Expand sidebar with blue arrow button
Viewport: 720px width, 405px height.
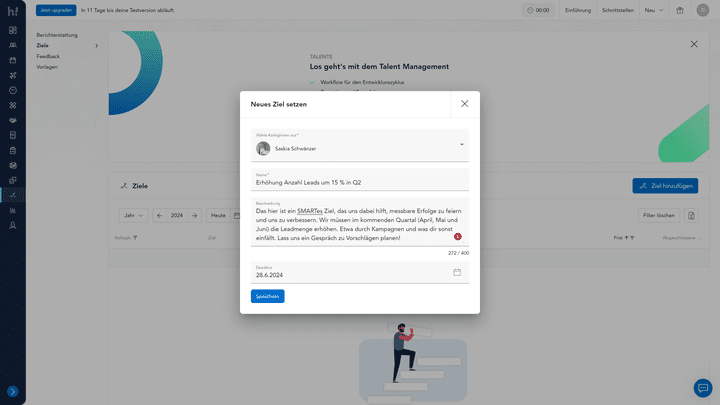click(x=13, y=391)
